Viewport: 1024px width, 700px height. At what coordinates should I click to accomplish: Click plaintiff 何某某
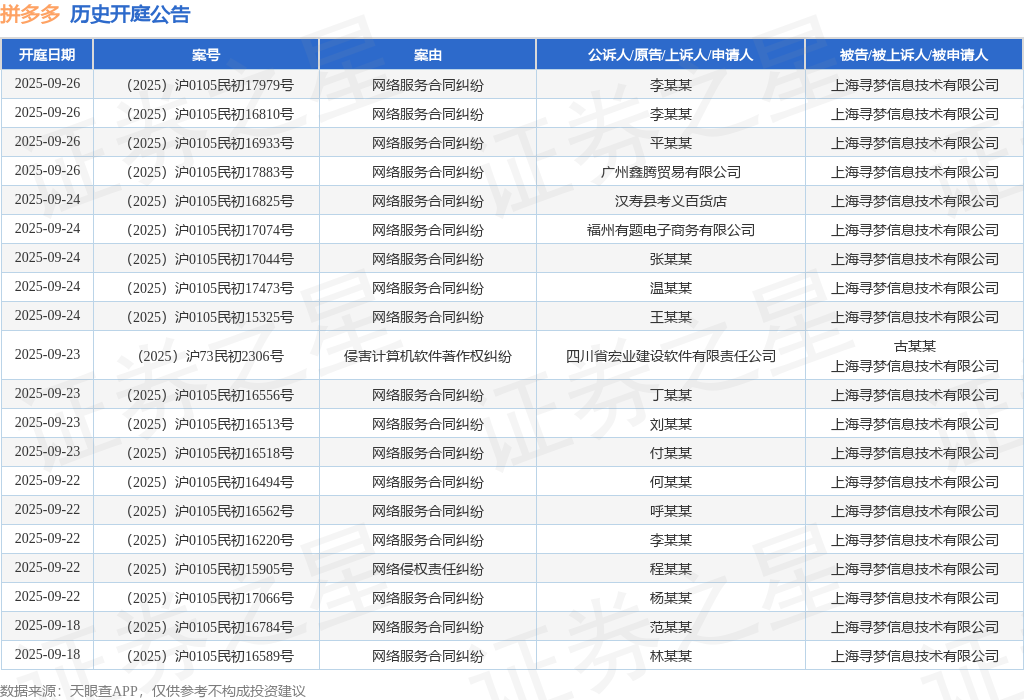671,482
